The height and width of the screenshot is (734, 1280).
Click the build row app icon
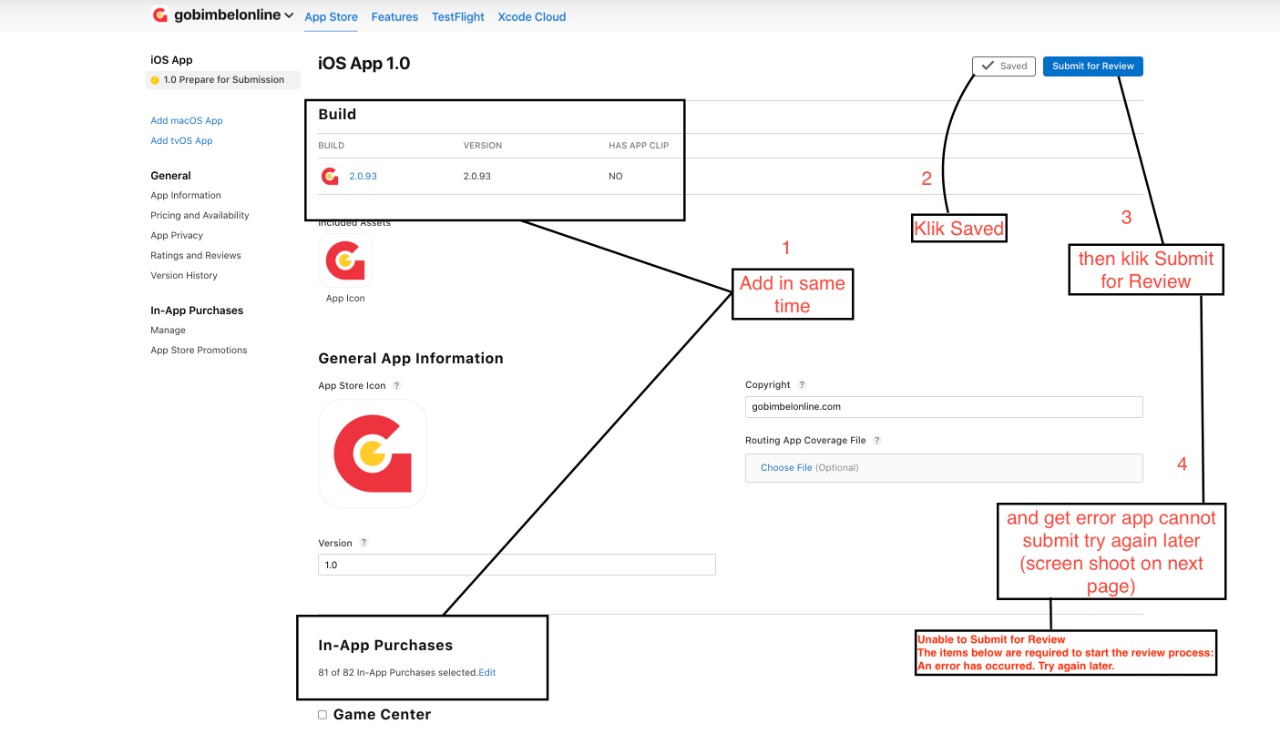(x=329, y=176)
